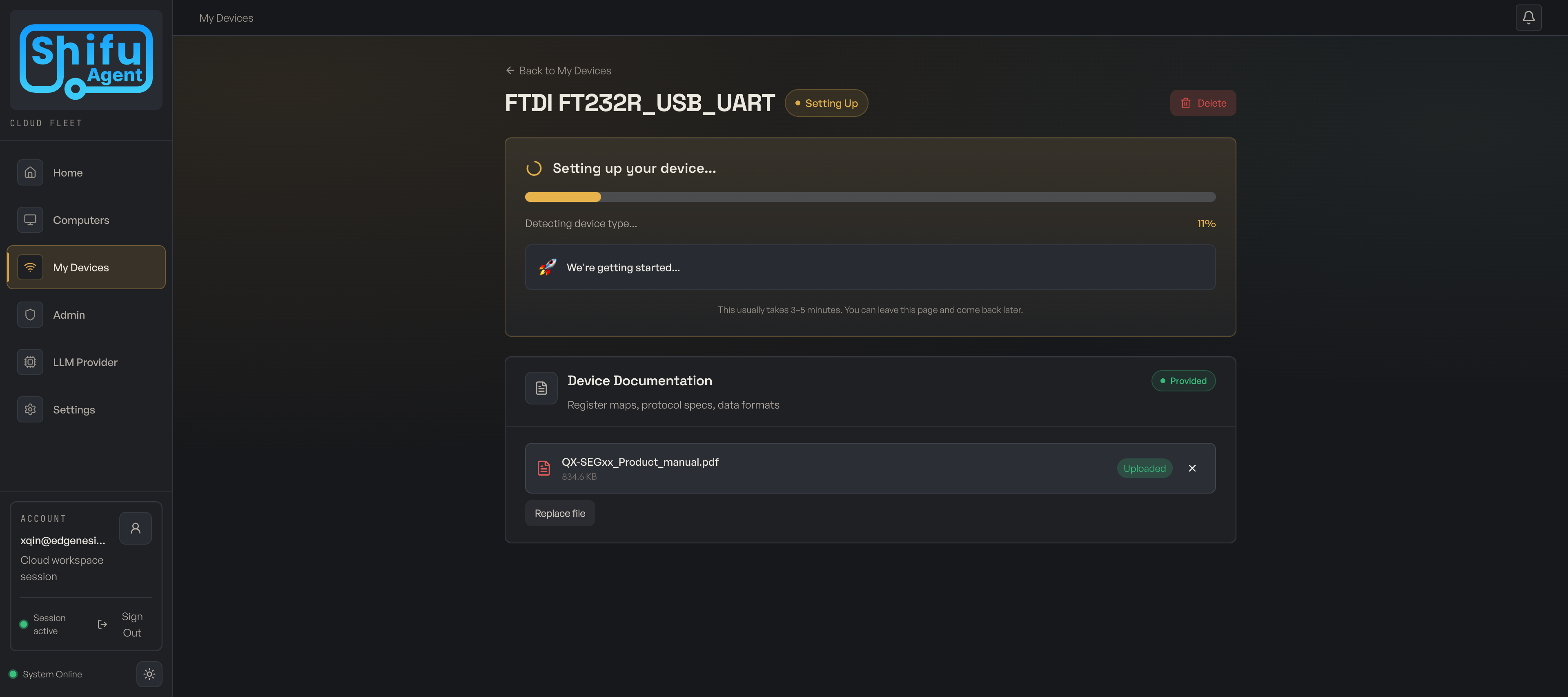Open the Home sidebar icon
Image resolution: width=1568 pixels, height=697 pixels.
(30, 172)
